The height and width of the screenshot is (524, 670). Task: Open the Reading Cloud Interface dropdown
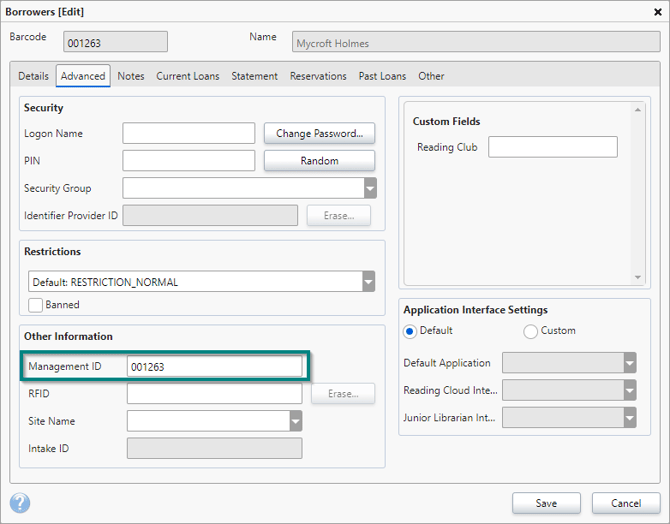tap(630, 390)
